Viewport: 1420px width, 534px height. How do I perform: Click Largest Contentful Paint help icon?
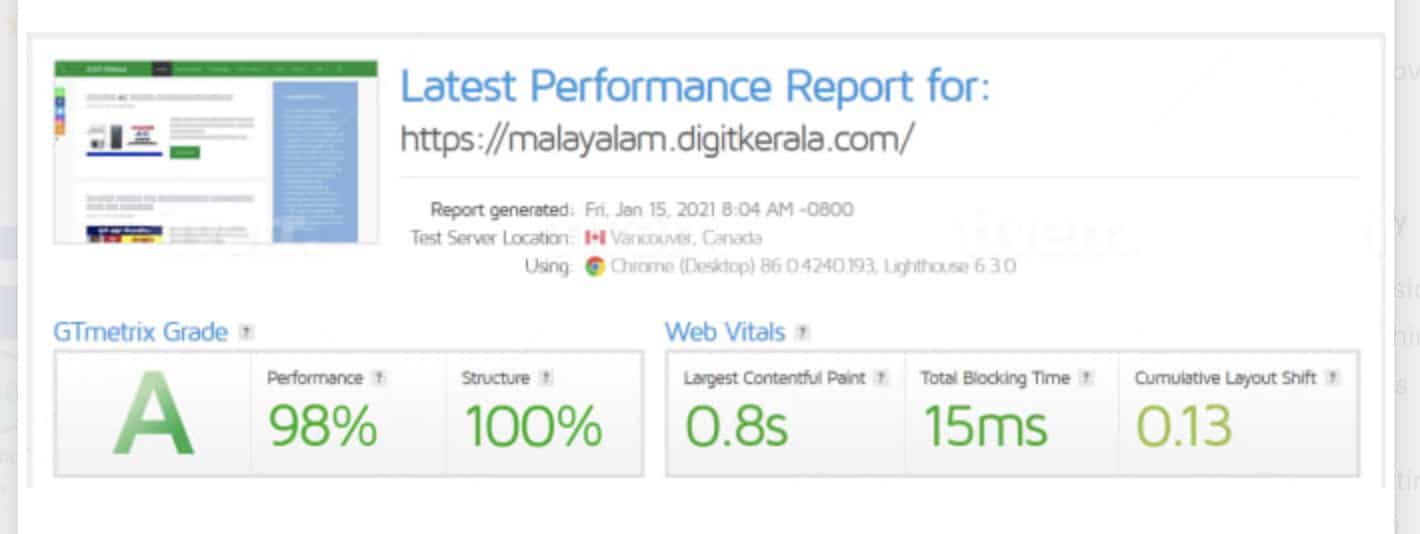[881, 378]
